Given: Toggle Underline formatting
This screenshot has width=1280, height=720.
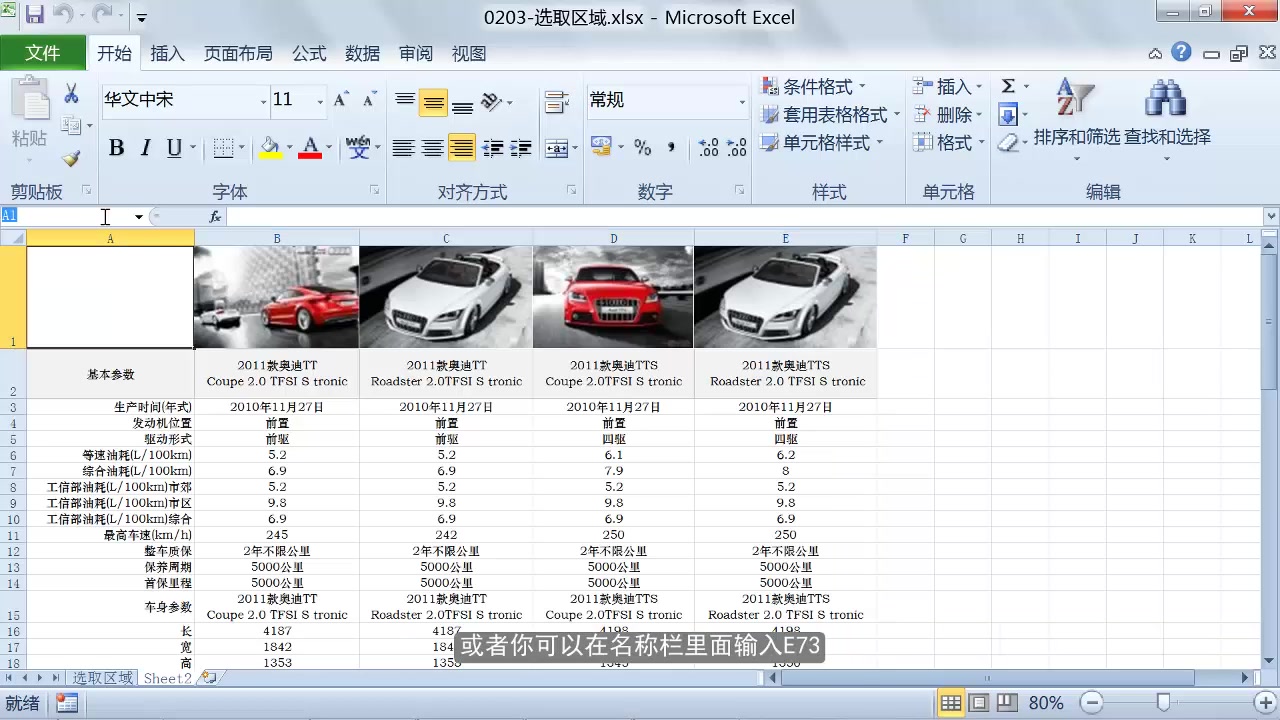Looking at the screenshot, I should 174,148.
